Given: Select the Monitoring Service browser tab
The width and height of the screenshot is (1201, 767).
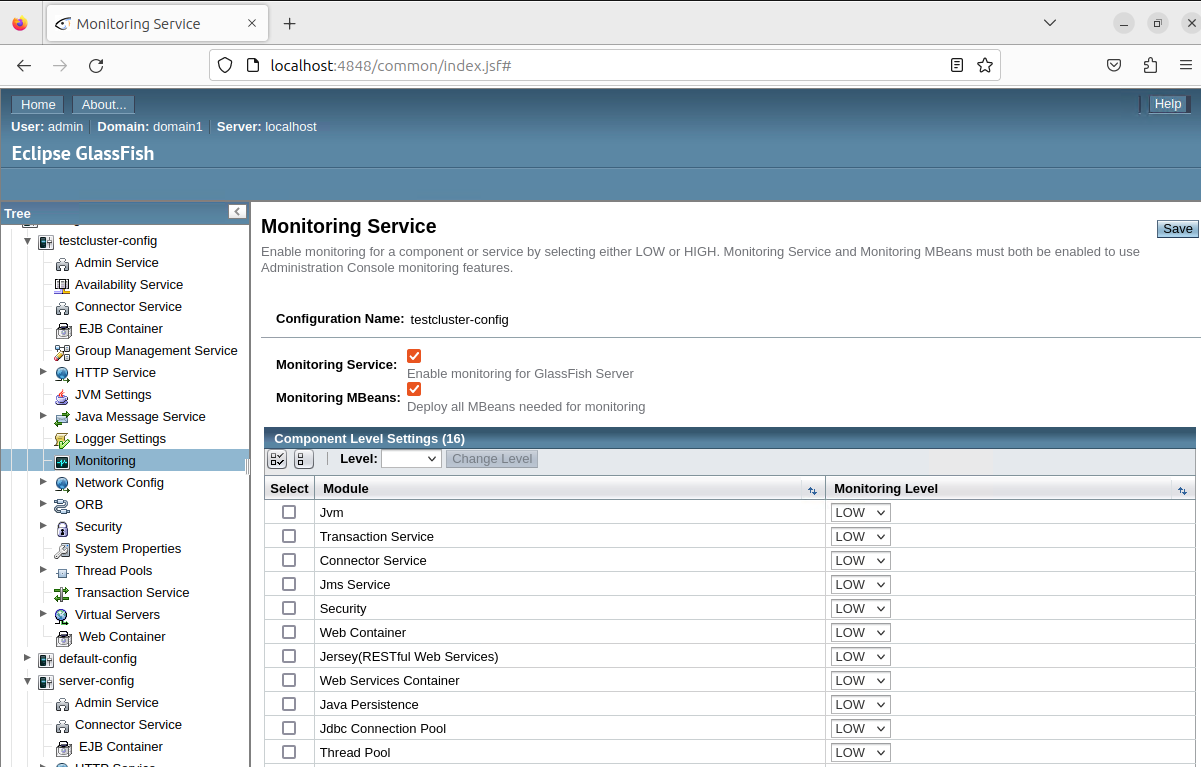Looking at the screenshot, I should [156, 23].
